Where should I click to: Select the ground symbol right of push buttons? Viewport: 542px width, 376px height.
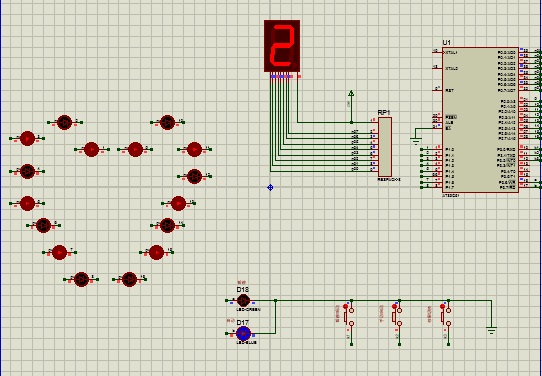click(491, 330)
